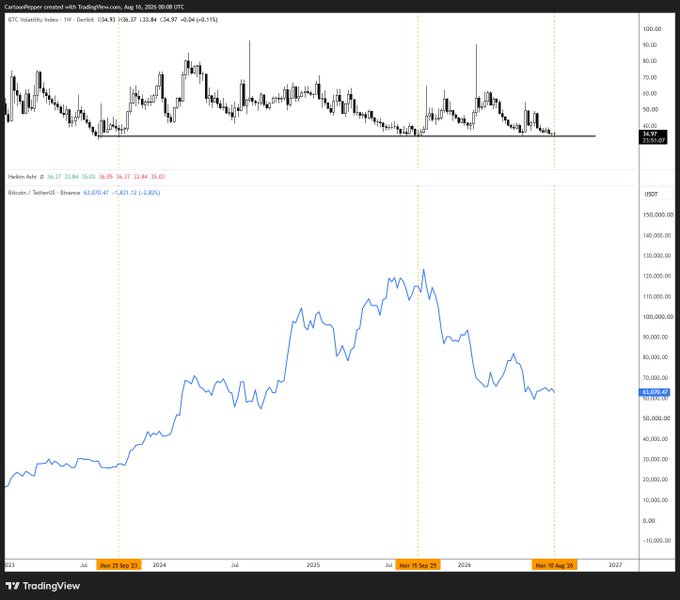Click the O34.93 open value
This screenshot has width=680, height=600.
(106, 20)
